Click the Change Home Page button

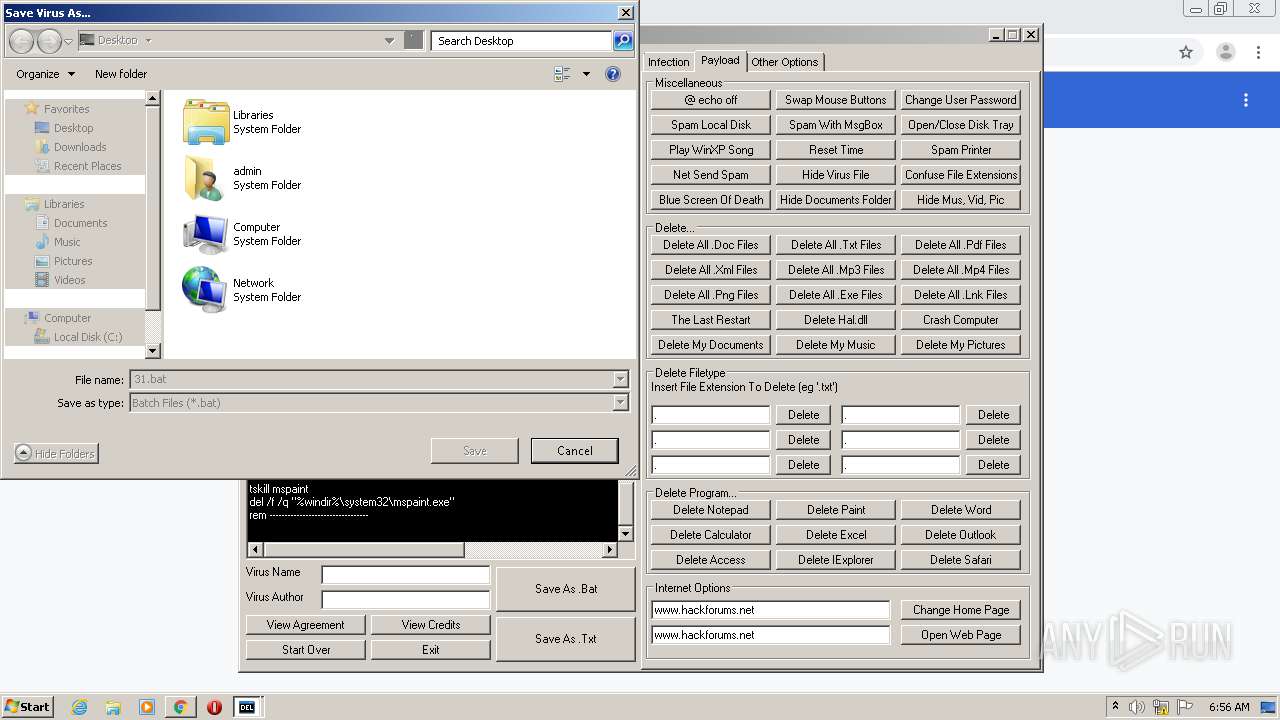point(961,610)
